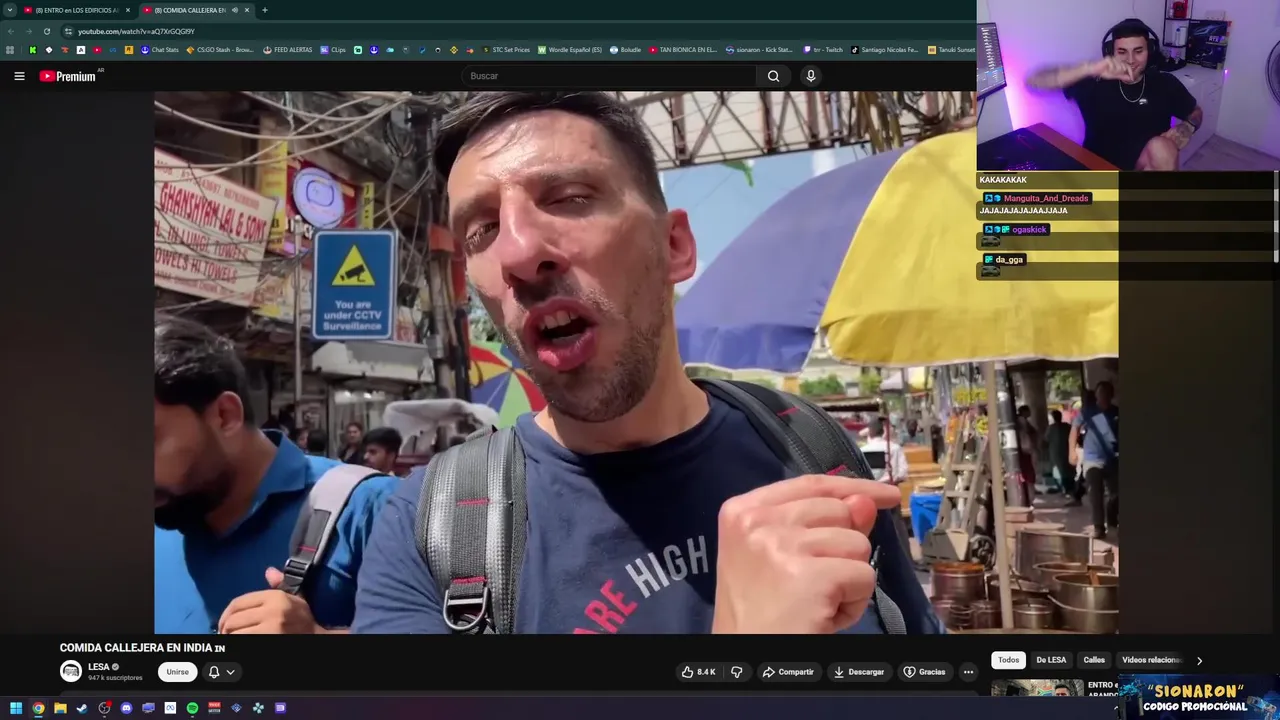Download the video with Descargar
The height and width of the screenshot is (720, 1280).
(859, 672)
